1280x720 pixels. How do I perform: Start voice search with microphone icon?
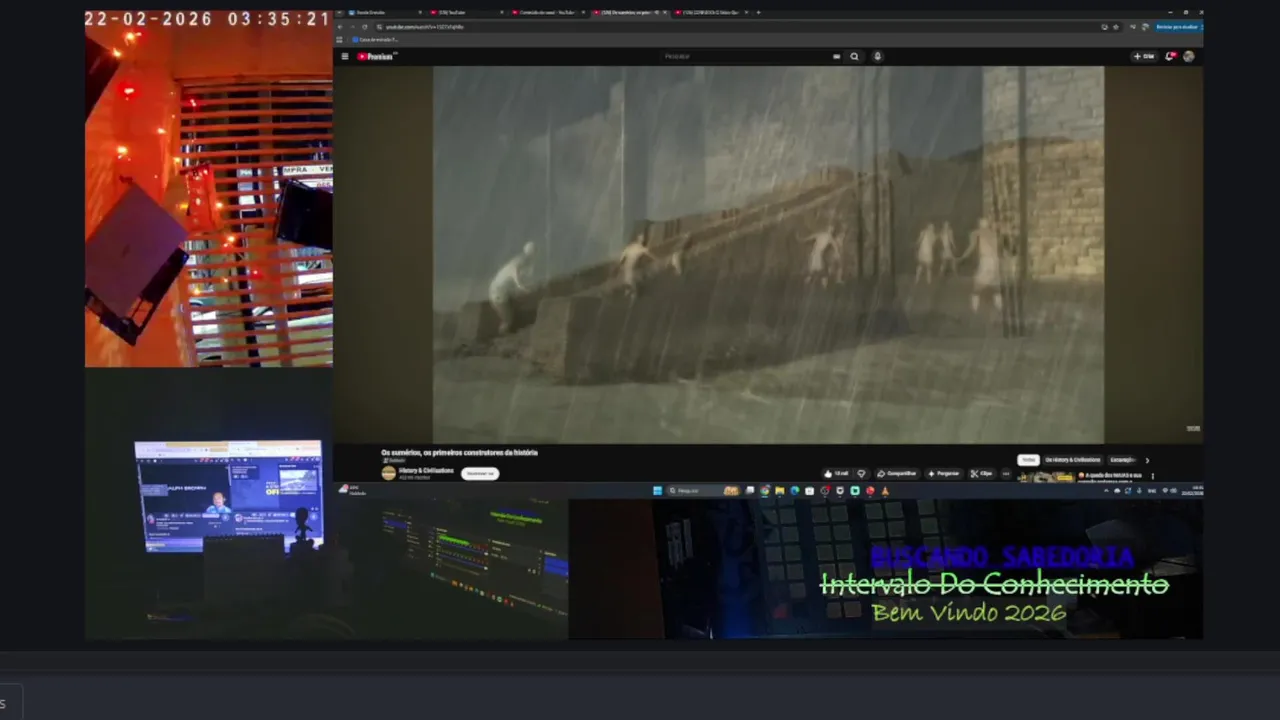[x=878, y=56]
